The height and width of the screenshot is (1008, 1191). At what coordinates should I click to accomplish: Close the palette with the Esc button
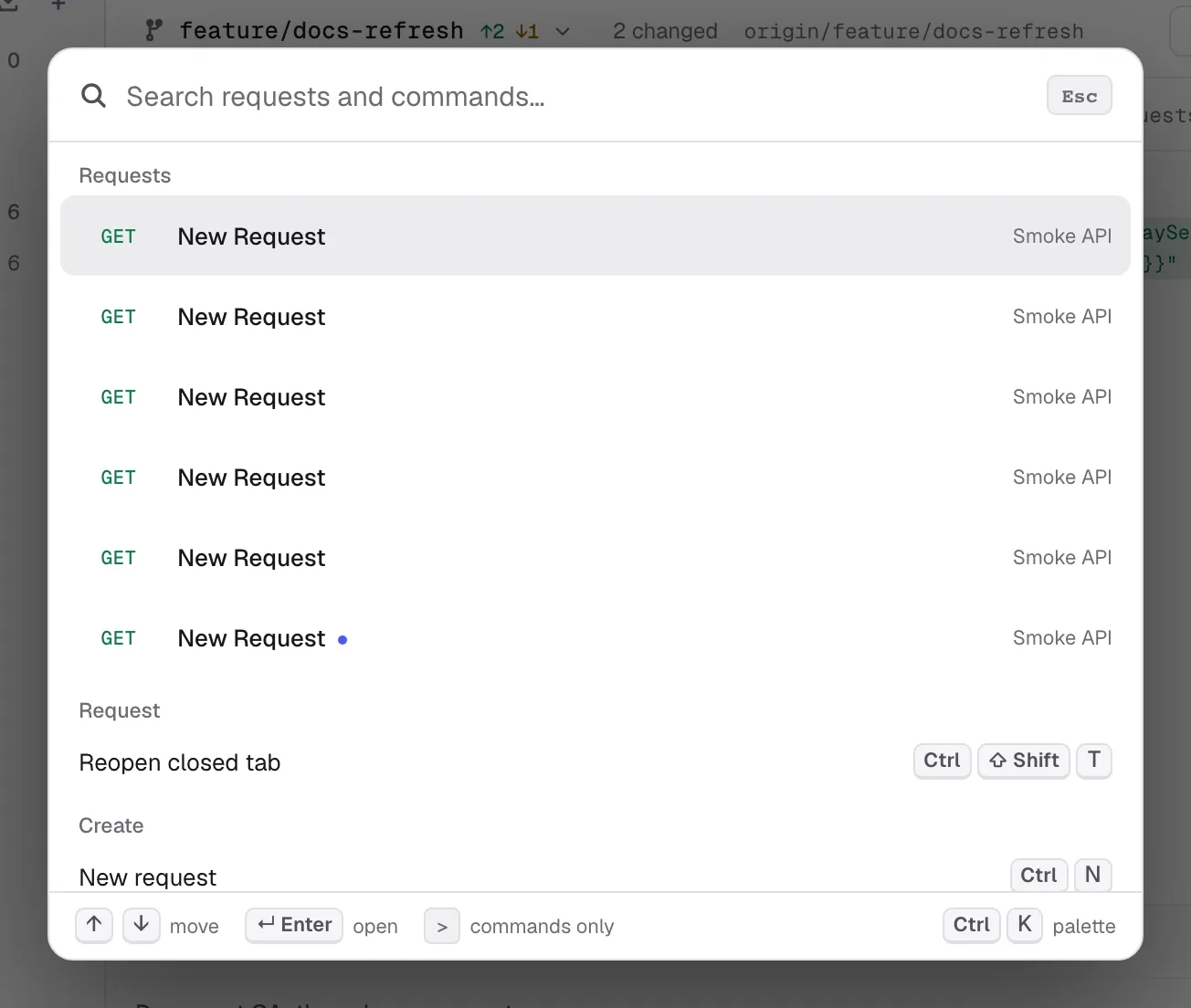[1079, 96]
